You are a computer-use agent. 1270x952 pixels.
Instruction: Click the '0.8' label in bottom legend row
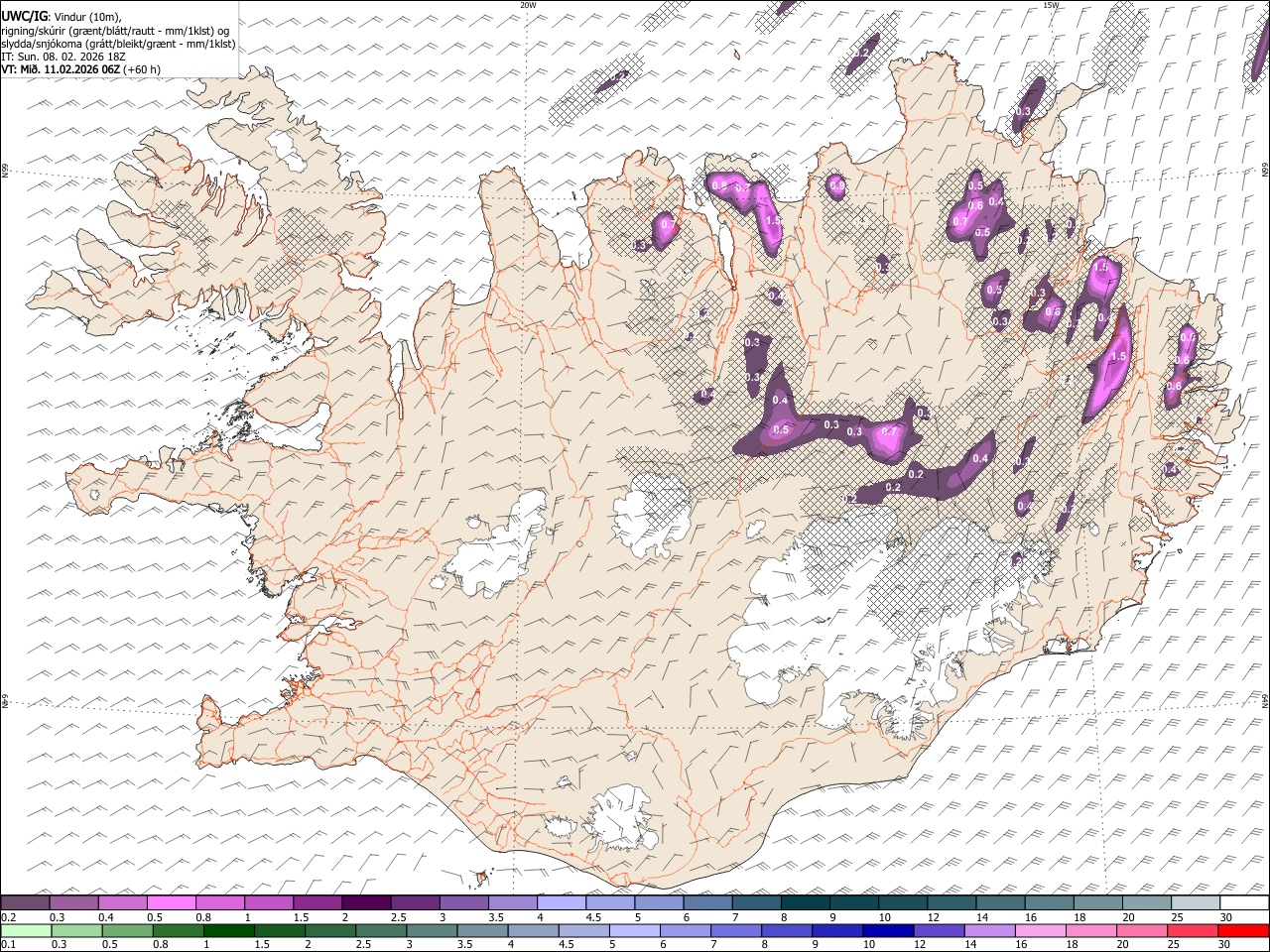160,945
